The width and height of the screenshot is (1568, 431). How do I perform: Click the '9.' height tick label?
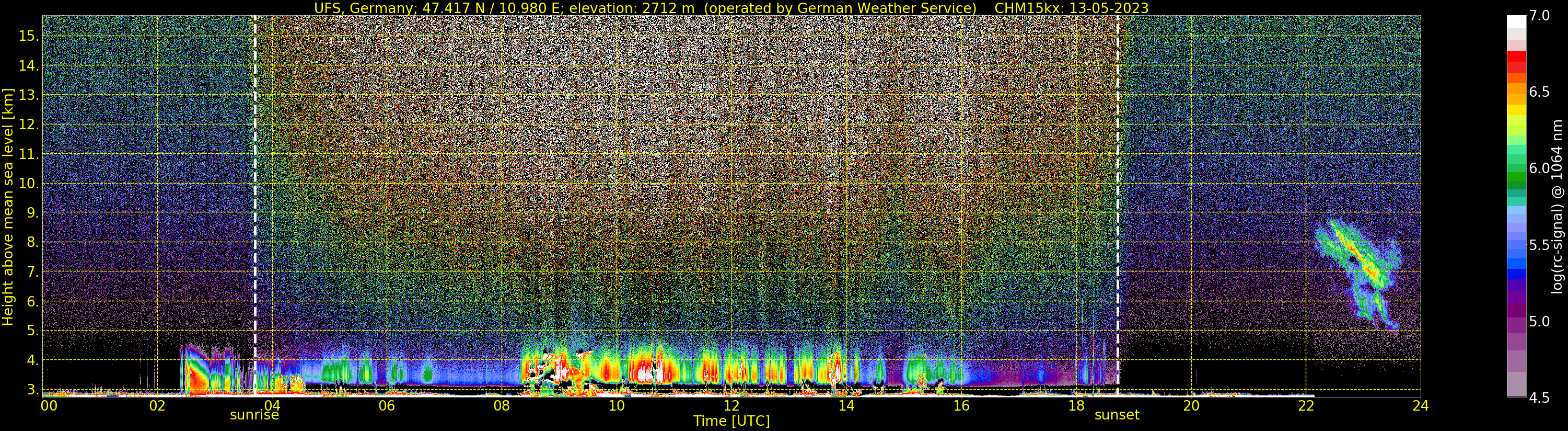33,213
